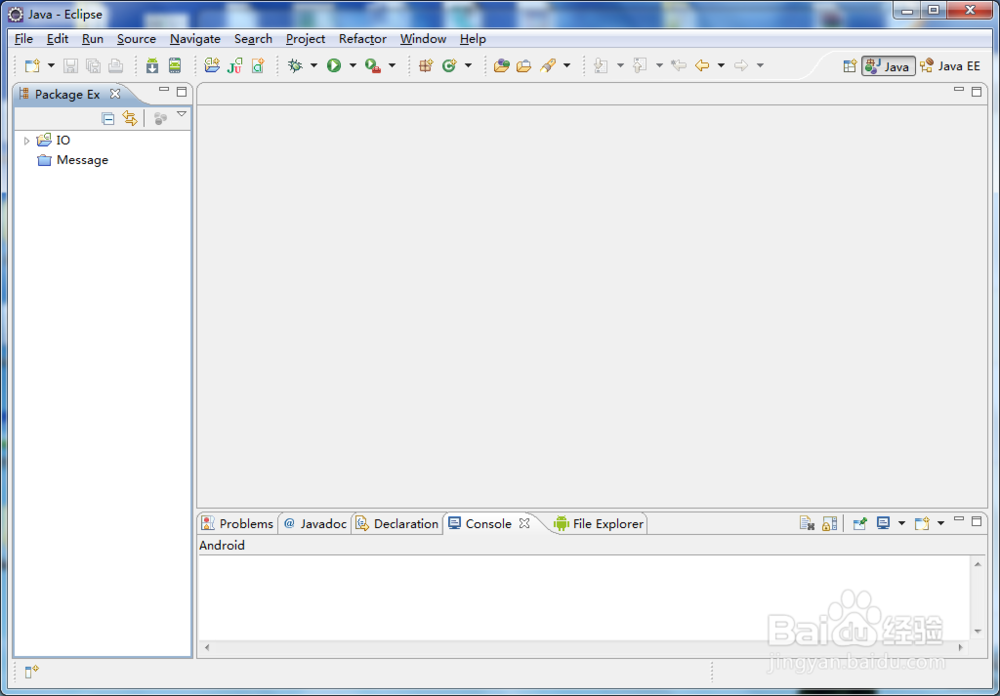Viewport: 1000px width, 696px height.
Task: Open the External Tools dropdown arrow
Action: click(392, 66)
